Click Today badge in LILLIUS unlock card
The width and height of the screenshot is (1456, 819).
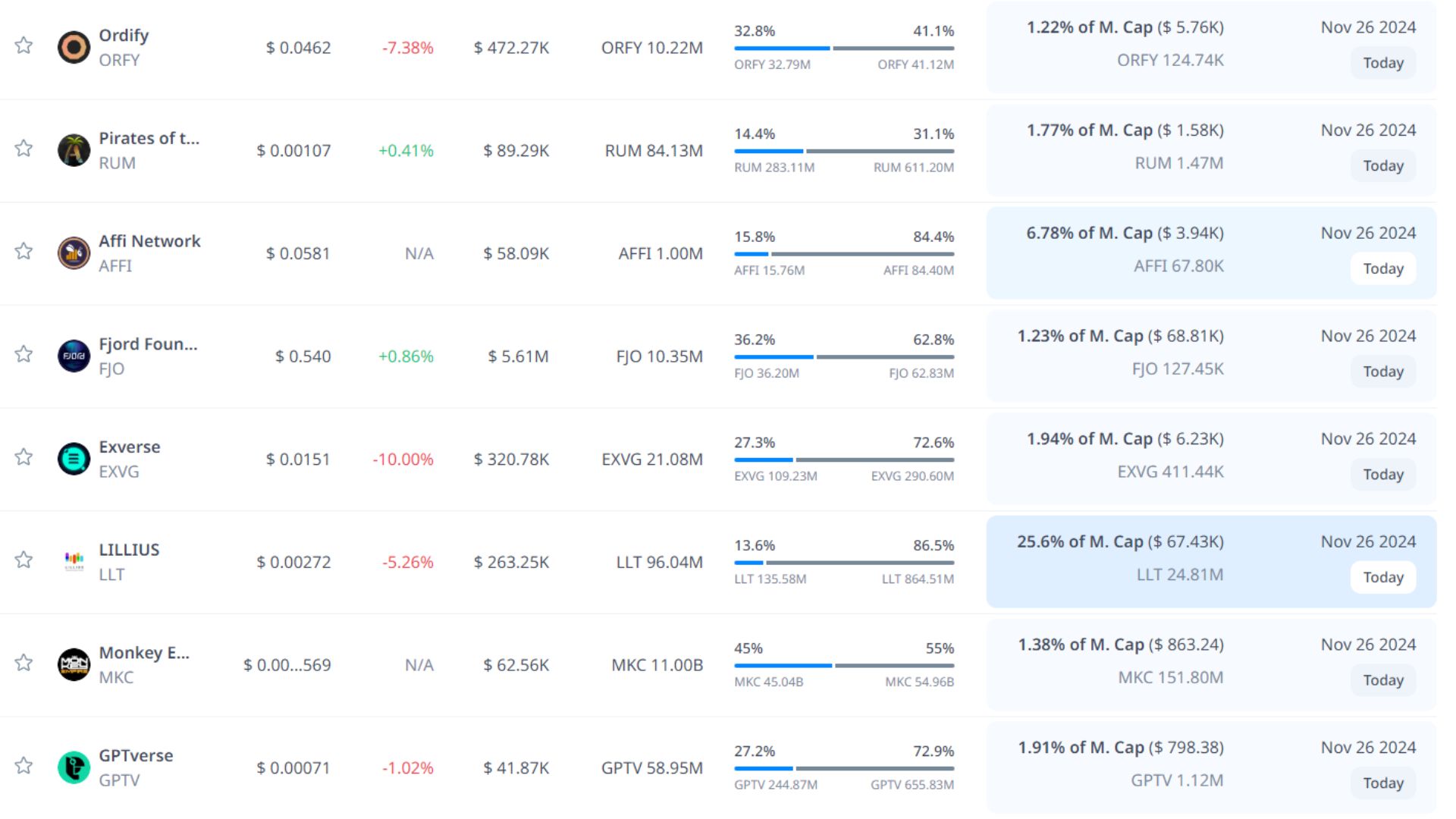1382,577
